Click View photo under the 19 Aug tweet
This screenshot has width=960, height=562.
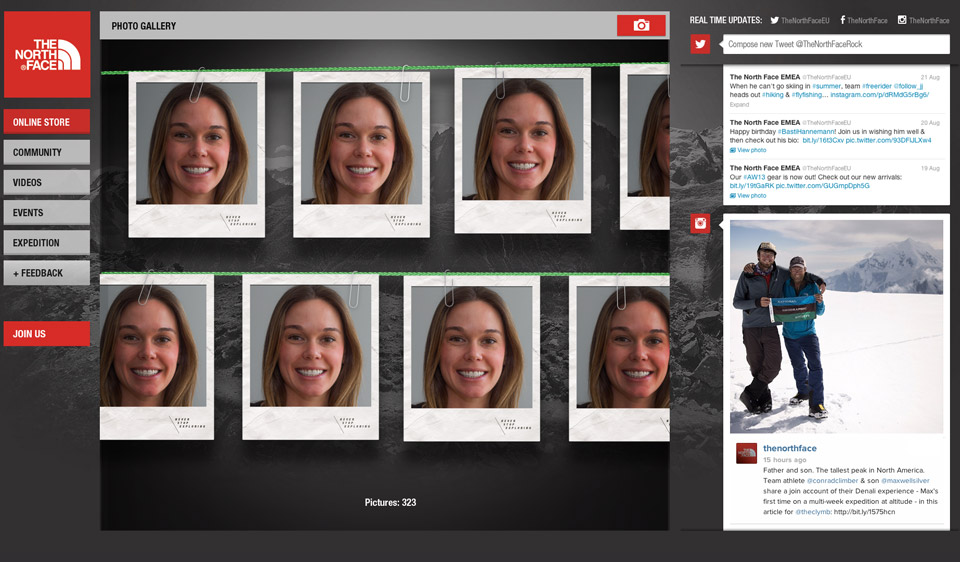tap(748, 195)
